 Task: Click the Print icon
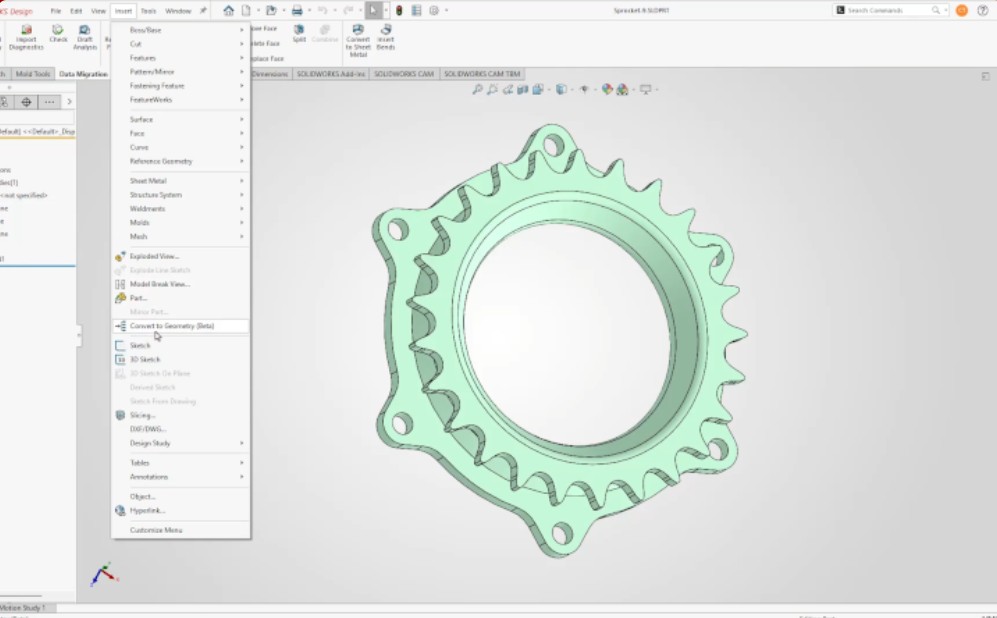pyautogui.click(x=297, y=10)
